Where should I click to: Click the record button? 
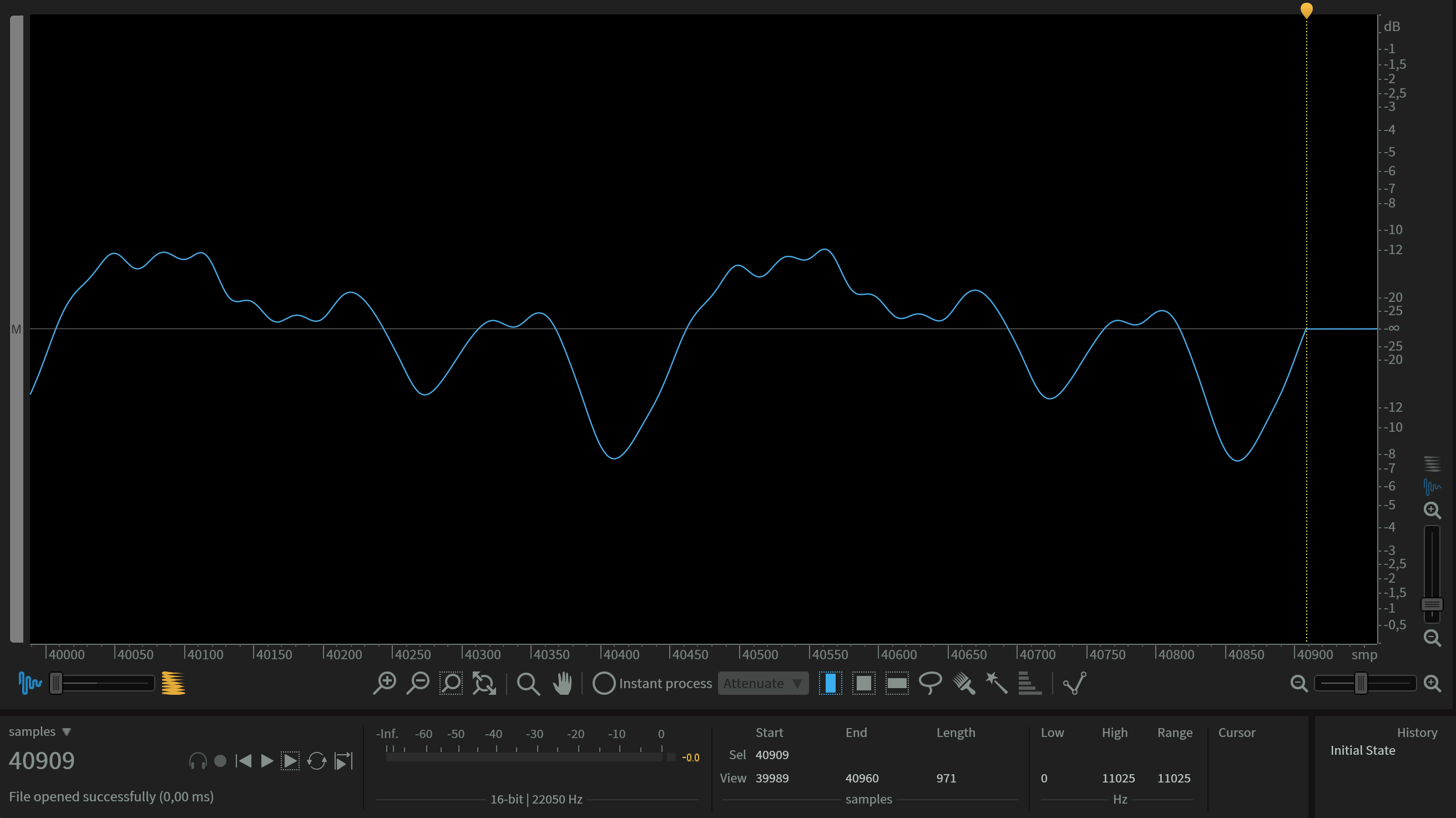tap(220, 761)
